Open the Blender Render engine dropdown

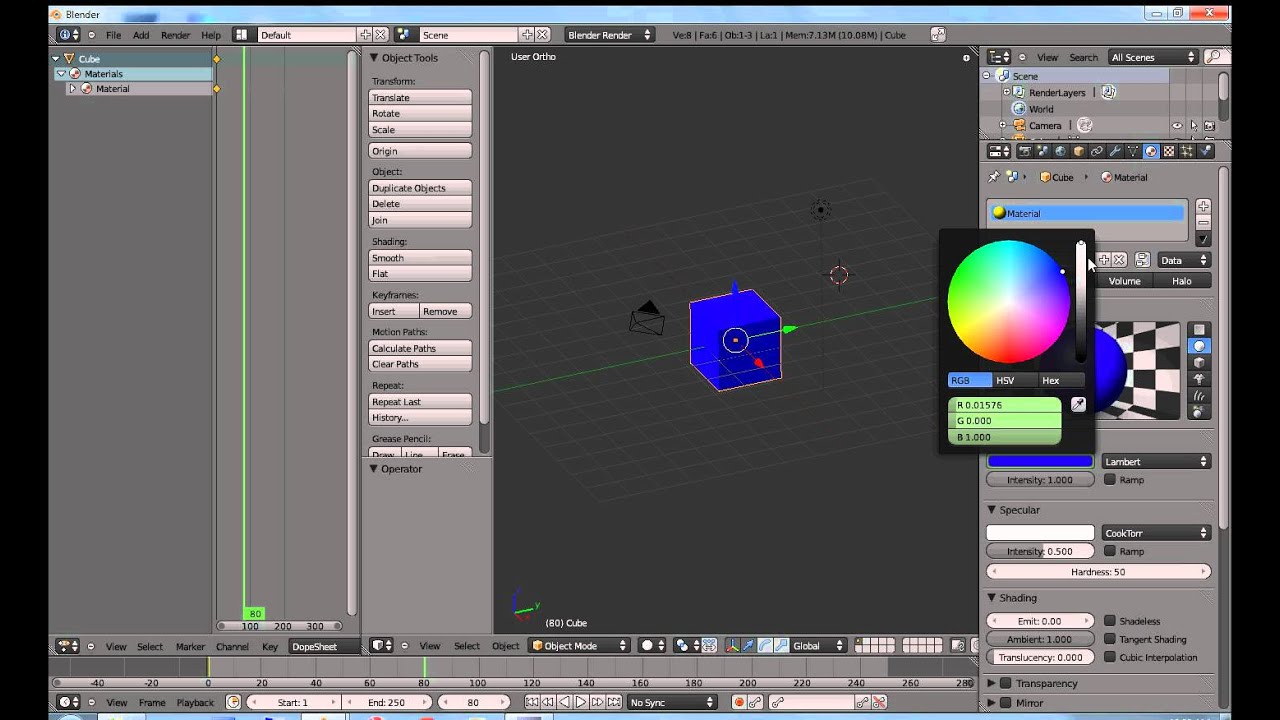coord(609,35)
